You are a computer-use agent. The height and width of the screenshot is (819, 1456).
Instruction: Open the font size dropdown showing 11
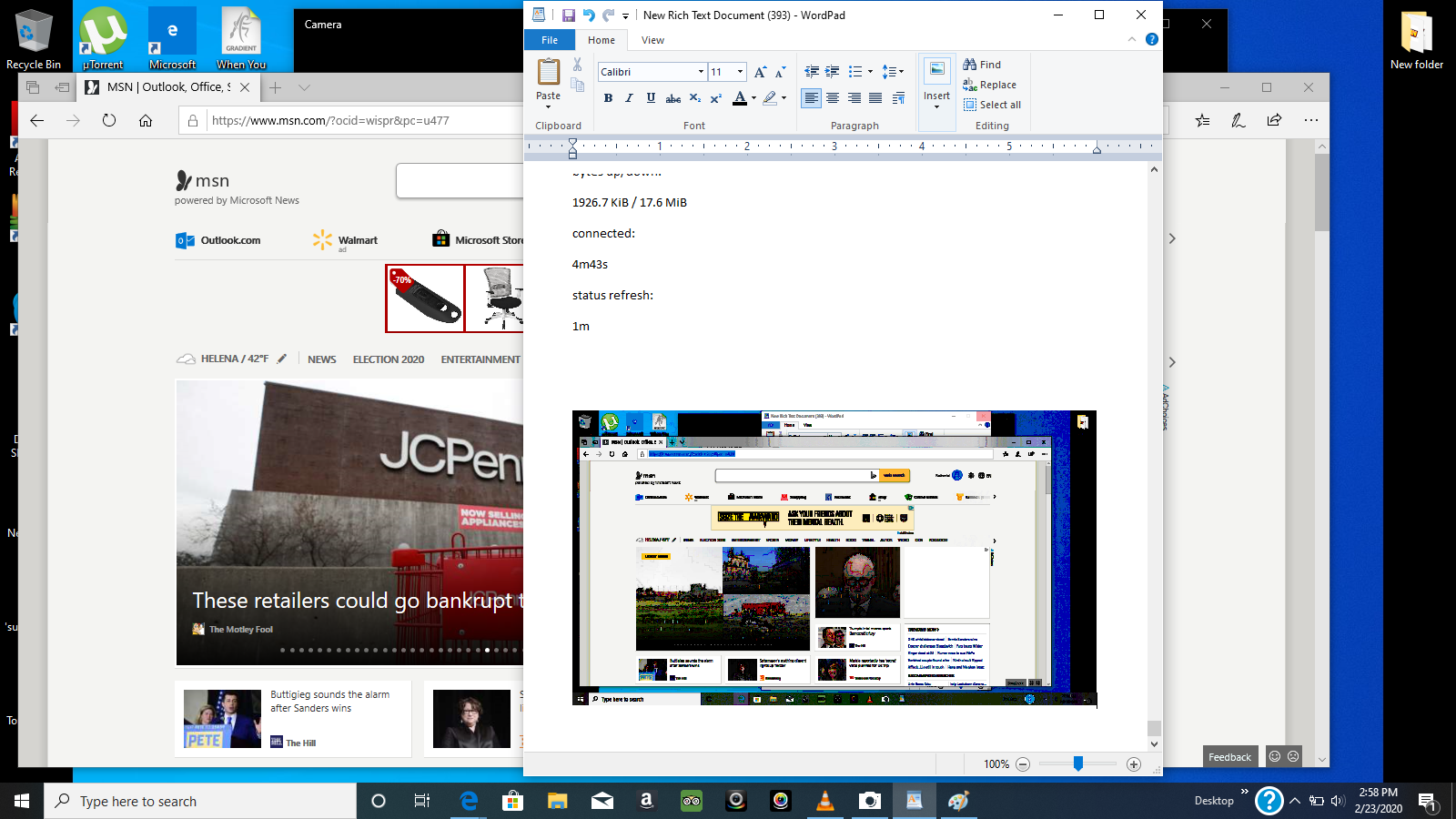point(740,72)
